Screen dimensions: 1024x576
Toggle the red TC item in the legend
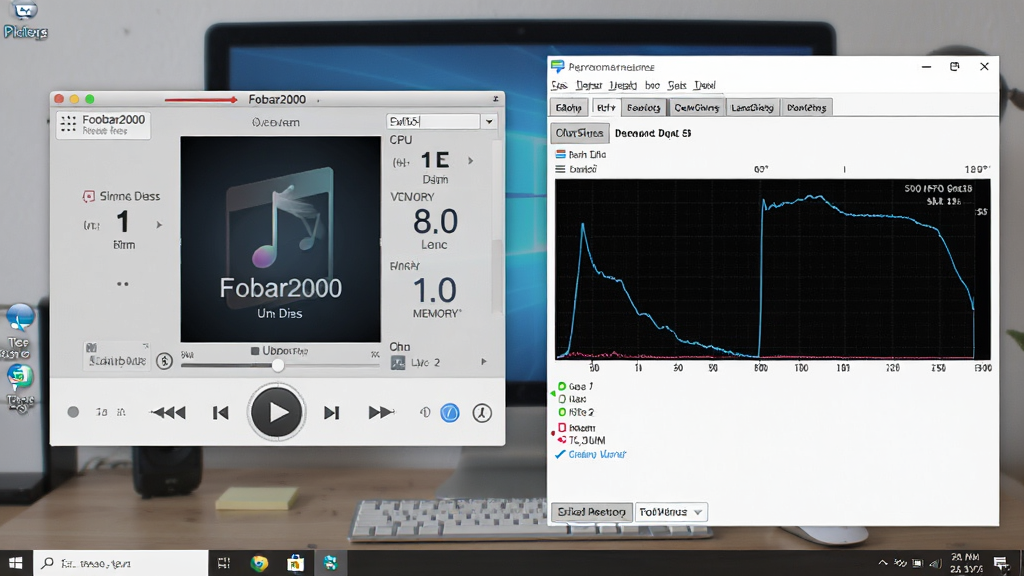click(x=562, y=440)
